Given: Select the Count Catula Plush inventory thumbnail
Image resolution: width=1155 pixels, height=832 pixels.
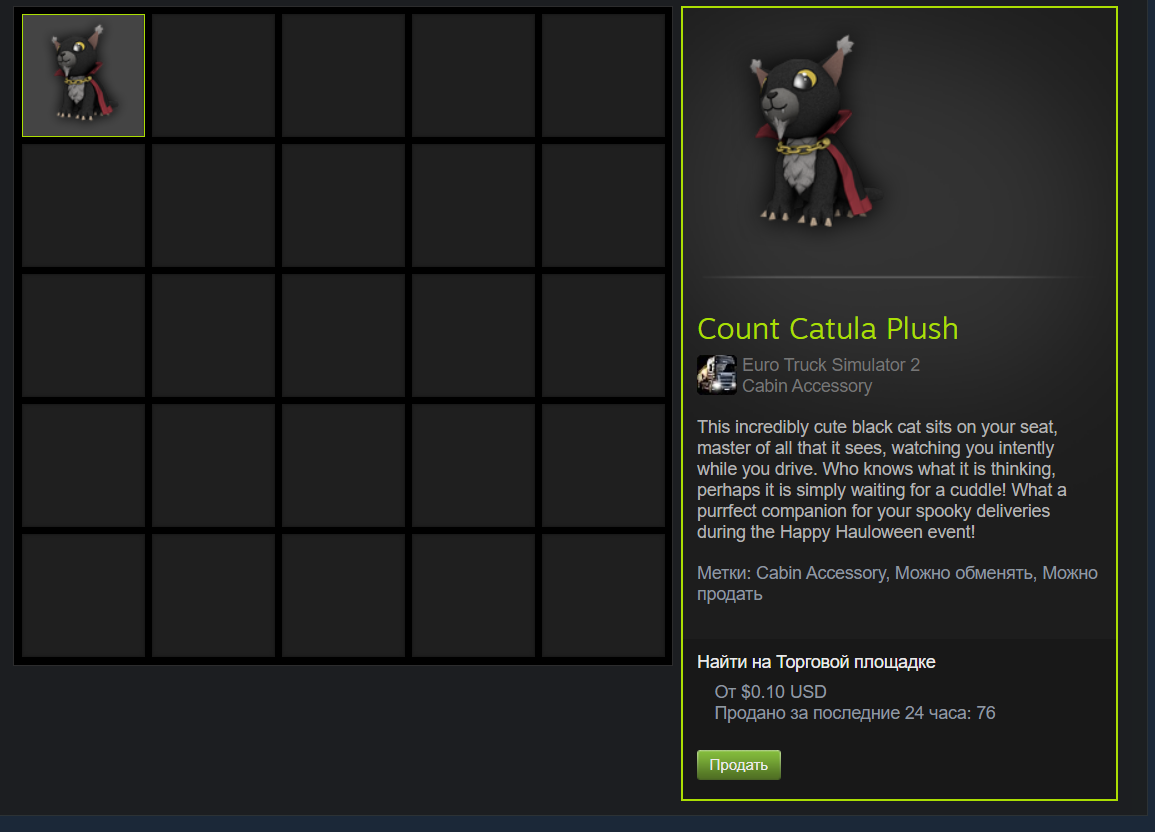Looking at the screenshot, I should pyautogui.click(x=83, y=75).
